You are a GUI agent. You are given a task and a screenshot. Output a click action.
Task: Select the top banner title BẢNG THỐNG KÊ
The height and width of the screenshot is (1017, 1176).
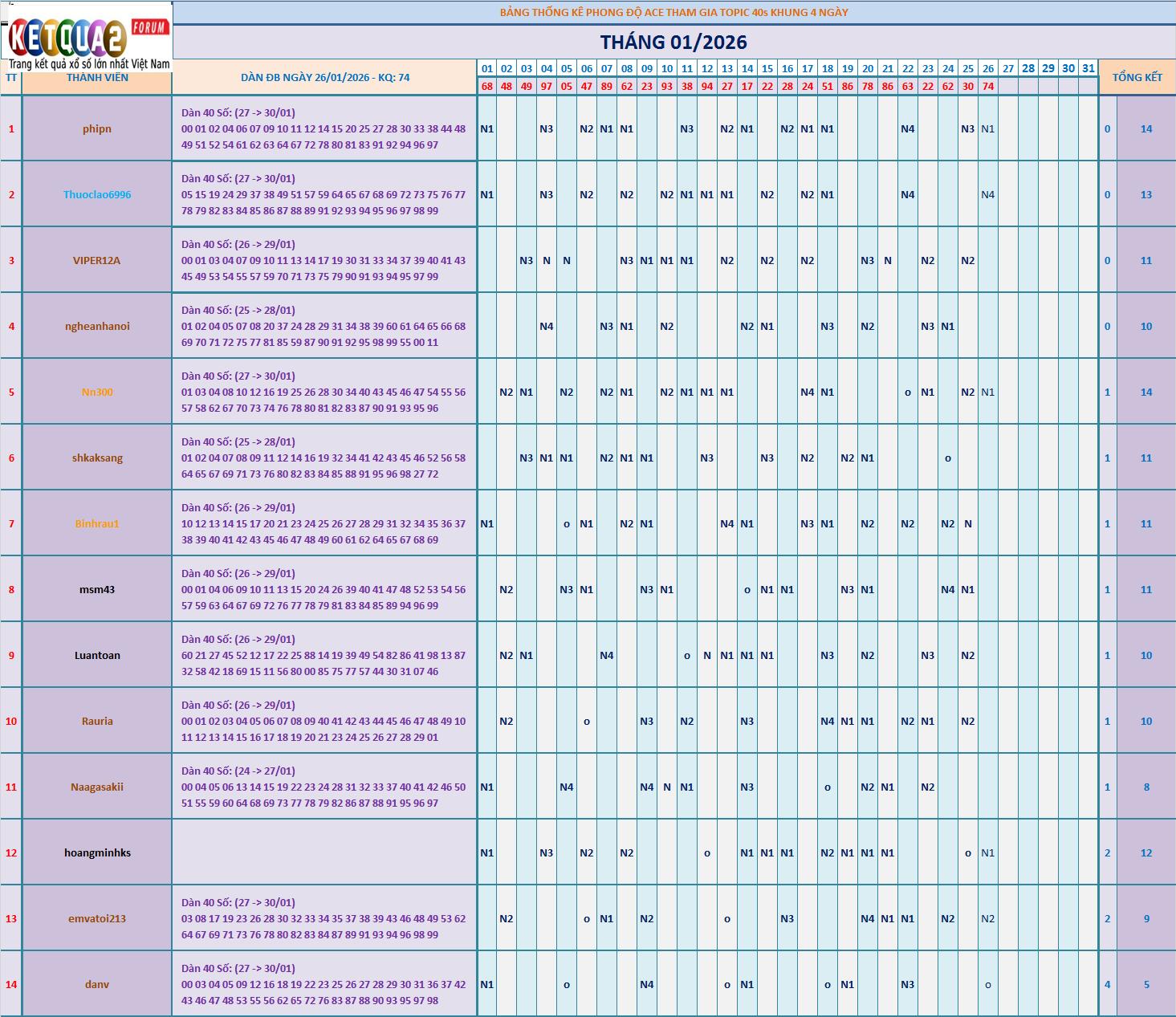673,12
